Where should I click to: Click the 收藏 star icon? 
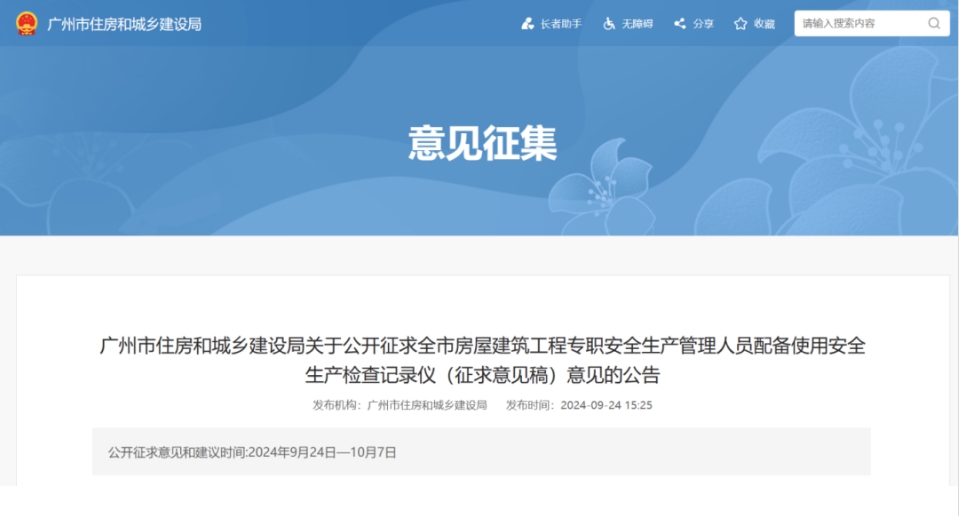pyautogui.click(x=740, y=24)
